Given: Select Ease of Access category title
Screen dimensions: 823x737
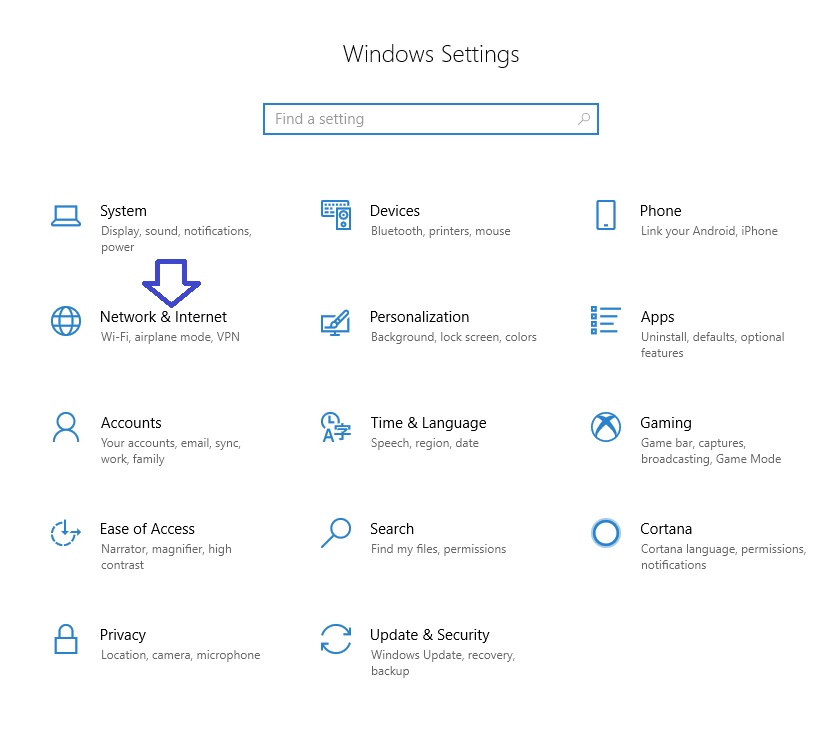Looking at the screenshot, I should (147, 529).
